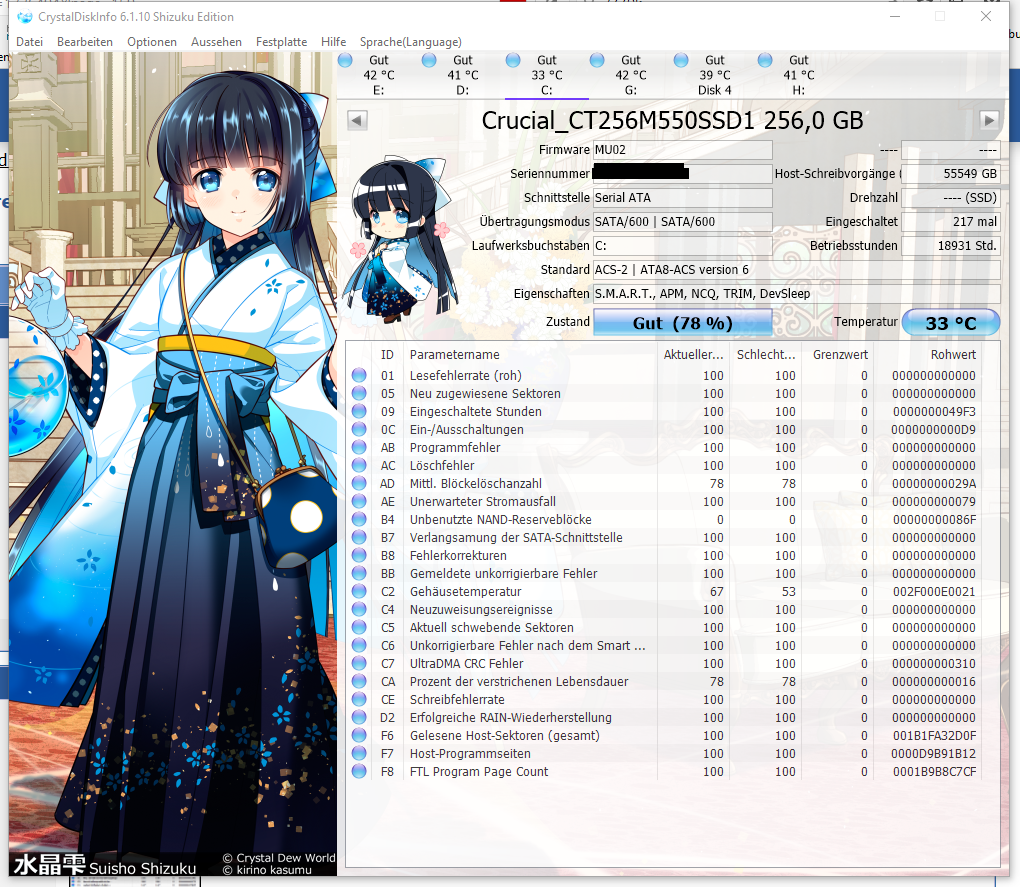Image resolution: width=1020 pixels, height=887 pixels.
Task: Click the Übertragungsmodus SATA/600 field
Action: [682, 222]
